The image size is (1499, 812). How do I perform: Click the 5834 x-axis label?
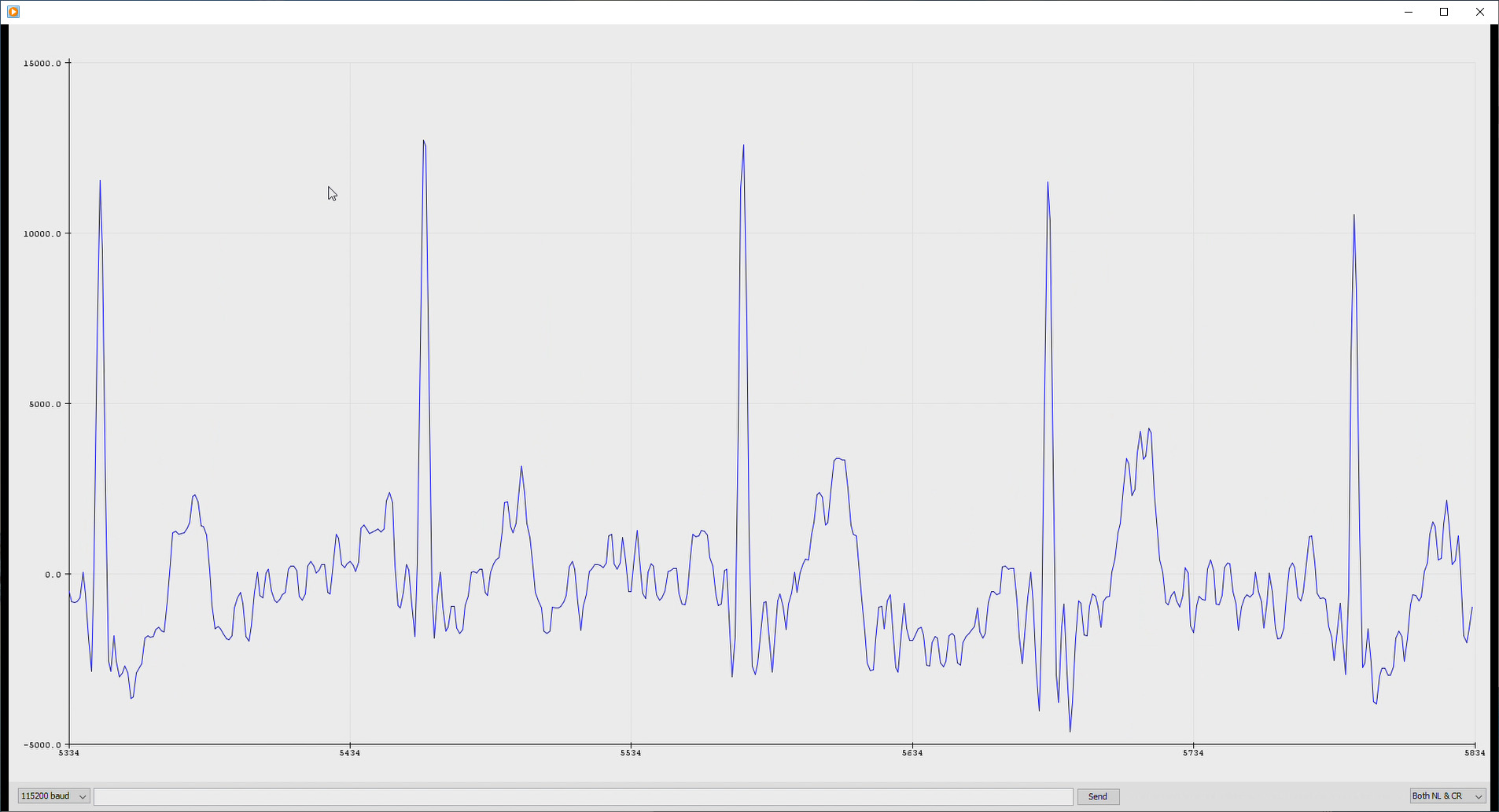(x=1473, y=752)
